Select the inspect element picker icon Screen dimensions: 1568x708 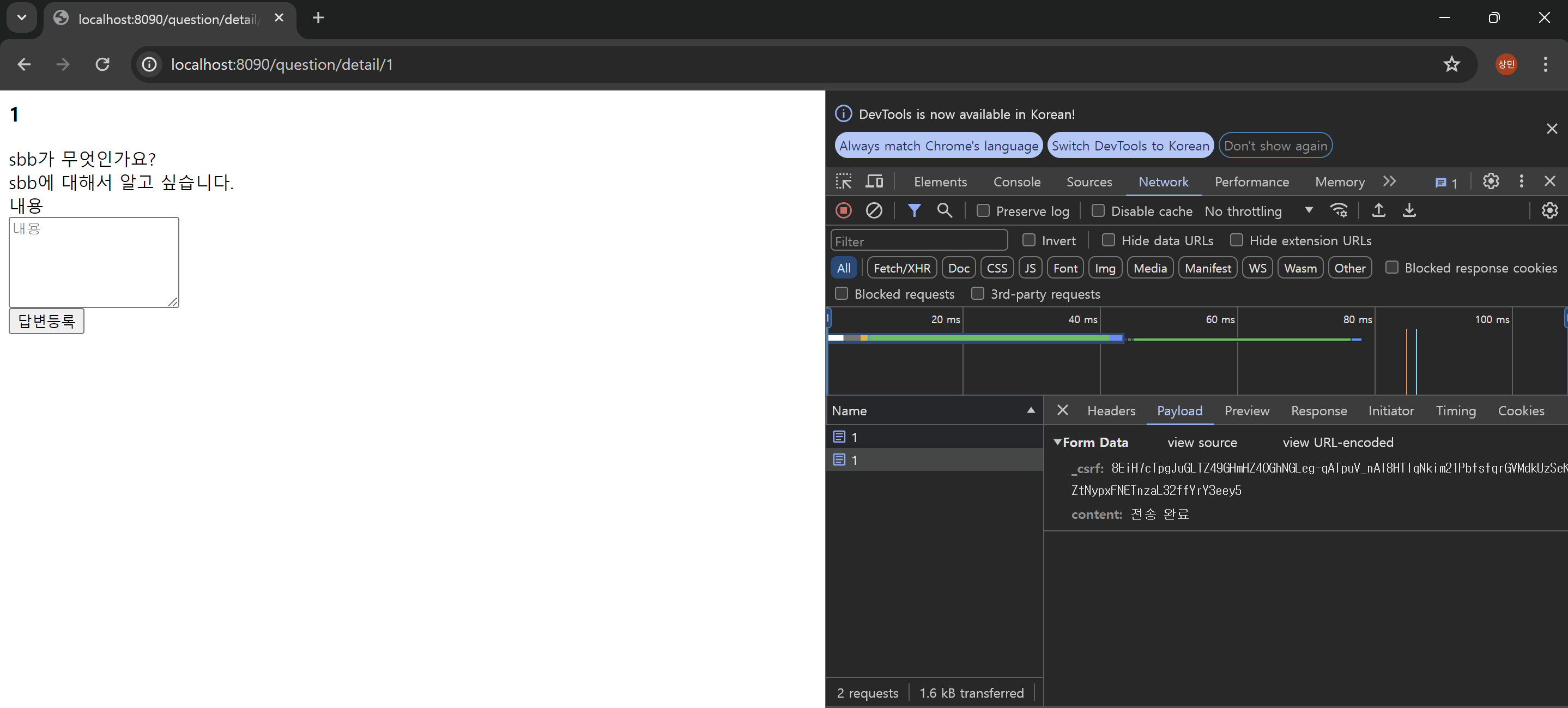click(x=844, y=181)
